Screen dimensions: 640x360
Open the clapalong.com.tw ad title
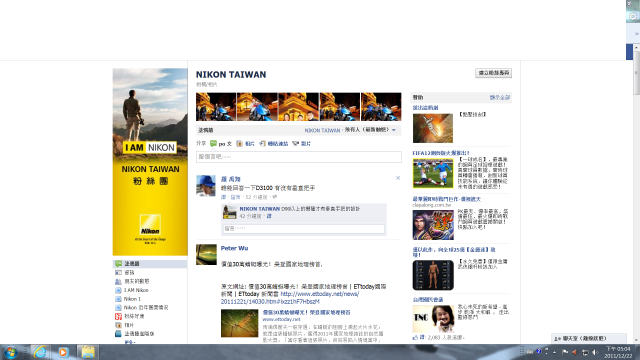(x=447, y=199)
